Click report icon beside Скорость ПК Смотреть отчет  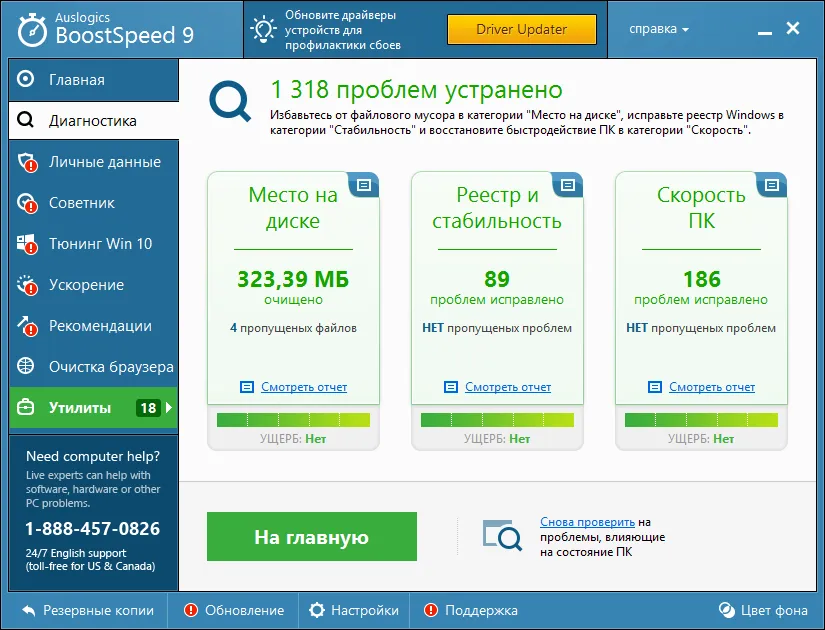(655, 387)
